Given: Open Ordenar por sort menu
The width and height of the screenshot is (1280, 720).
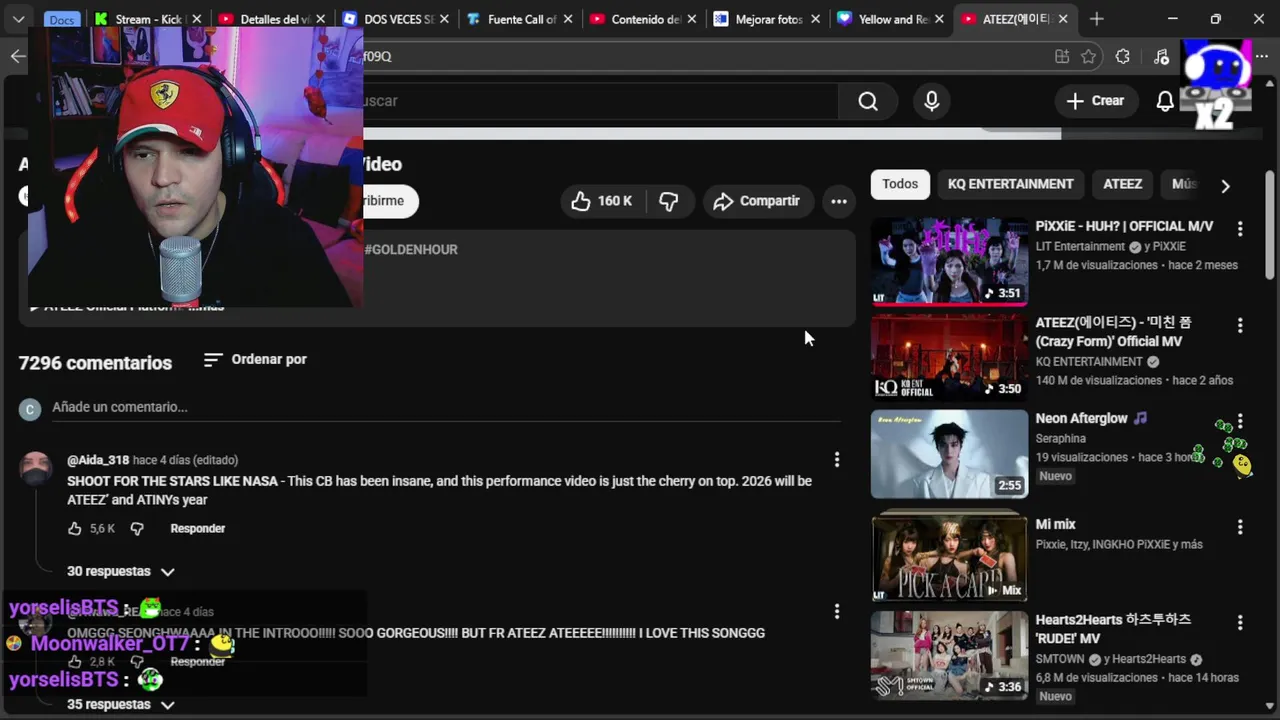Looking at the screenshot, I should 255,359.
